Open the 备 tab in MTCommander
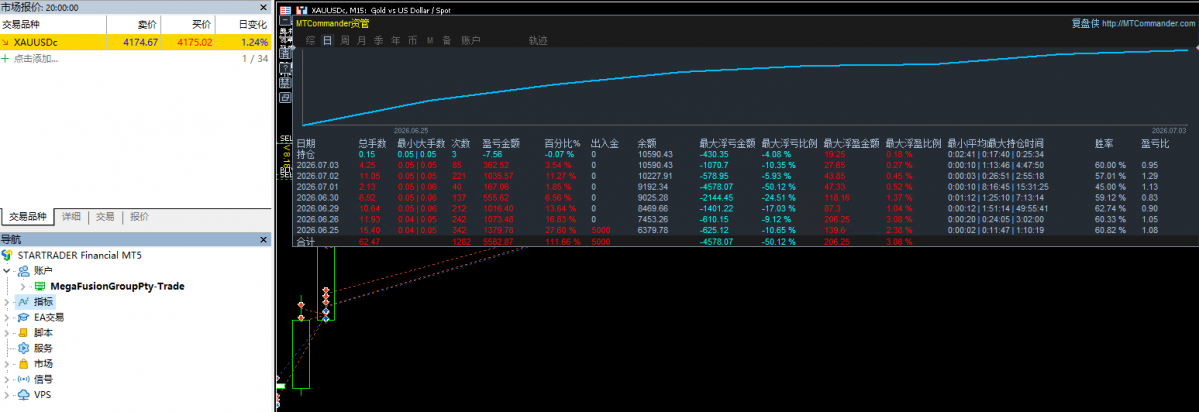This screenshot has width=1199, height=412. (447, 41)
